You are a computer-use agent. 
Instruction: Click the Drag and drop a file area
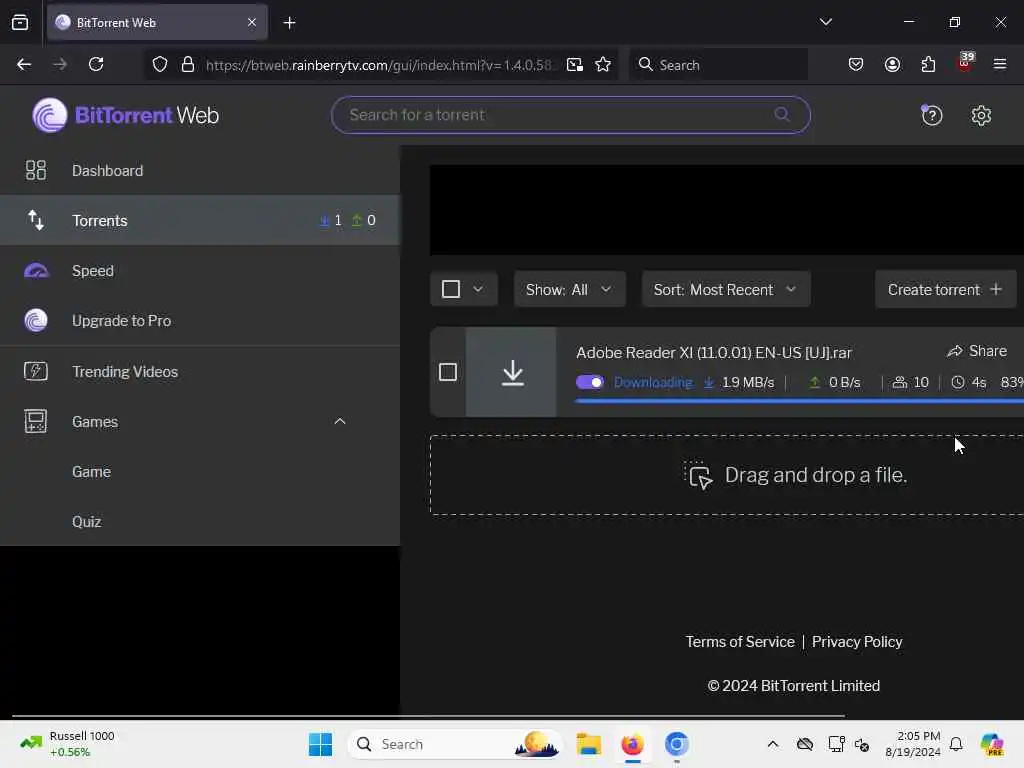click(x=727, y=475)
